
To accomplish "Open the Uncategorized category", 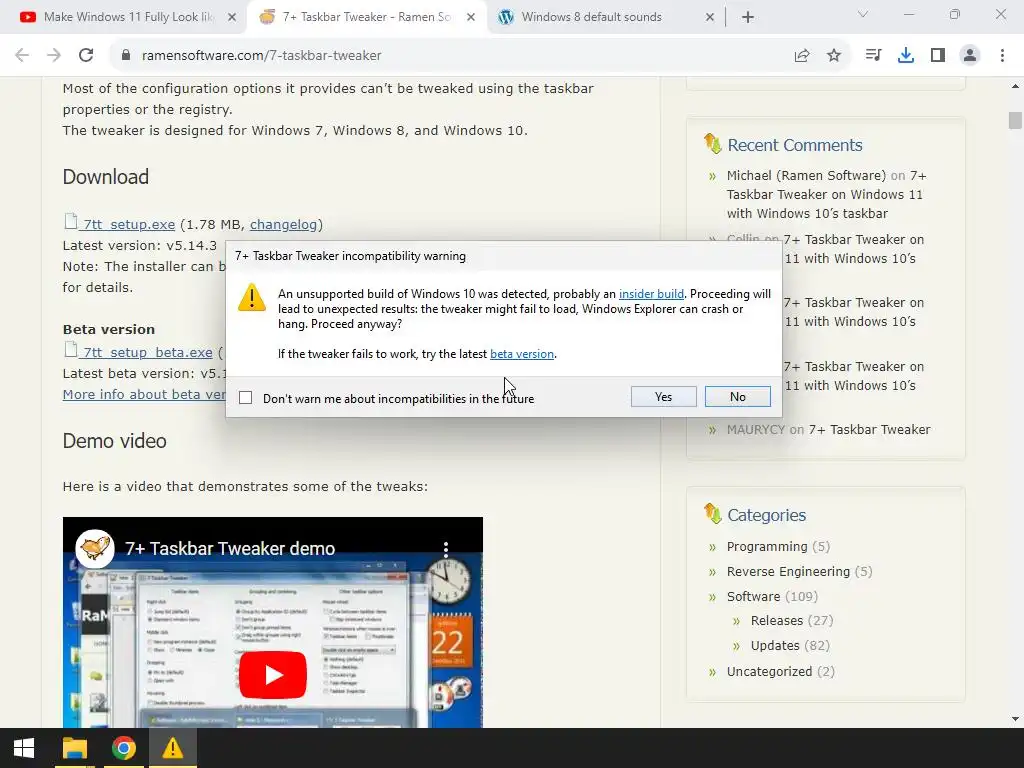I will point(769,671).
